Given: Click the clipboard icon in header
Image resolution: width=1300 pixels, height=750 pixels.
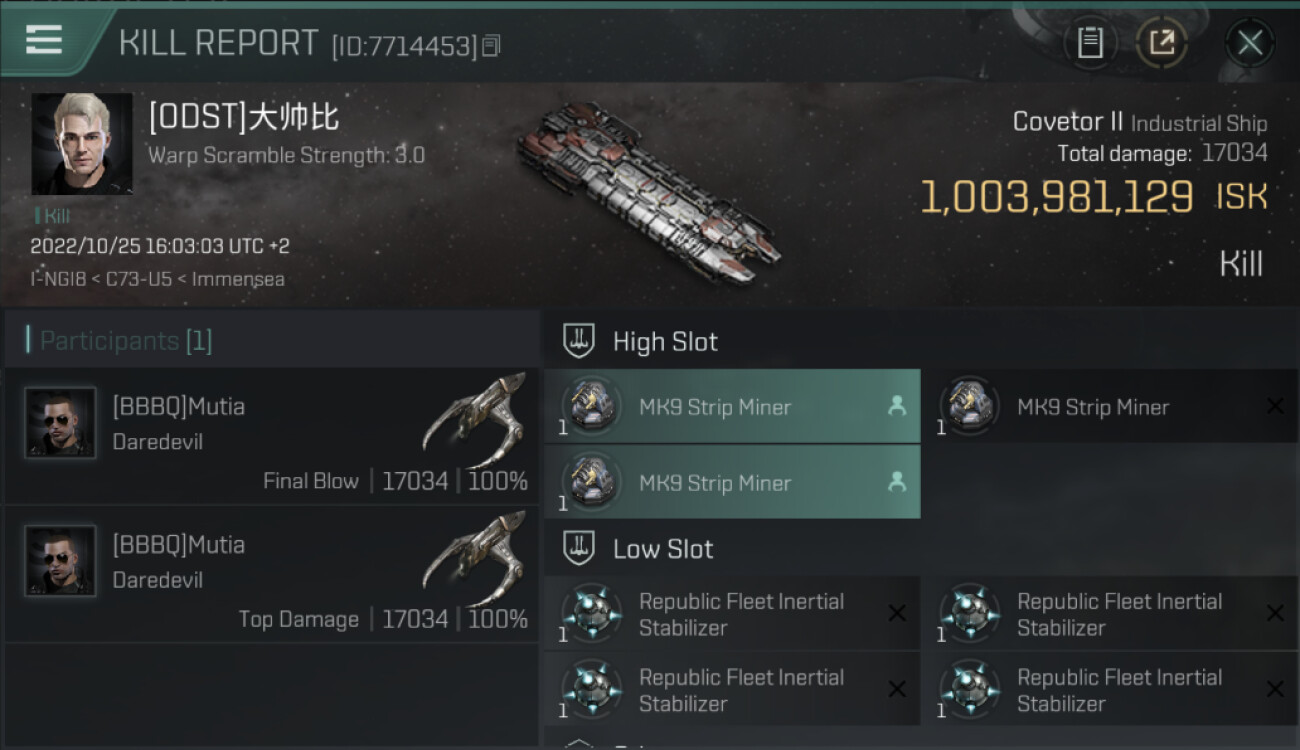Looking at the screenshot, I should [x=1089, y=43].
